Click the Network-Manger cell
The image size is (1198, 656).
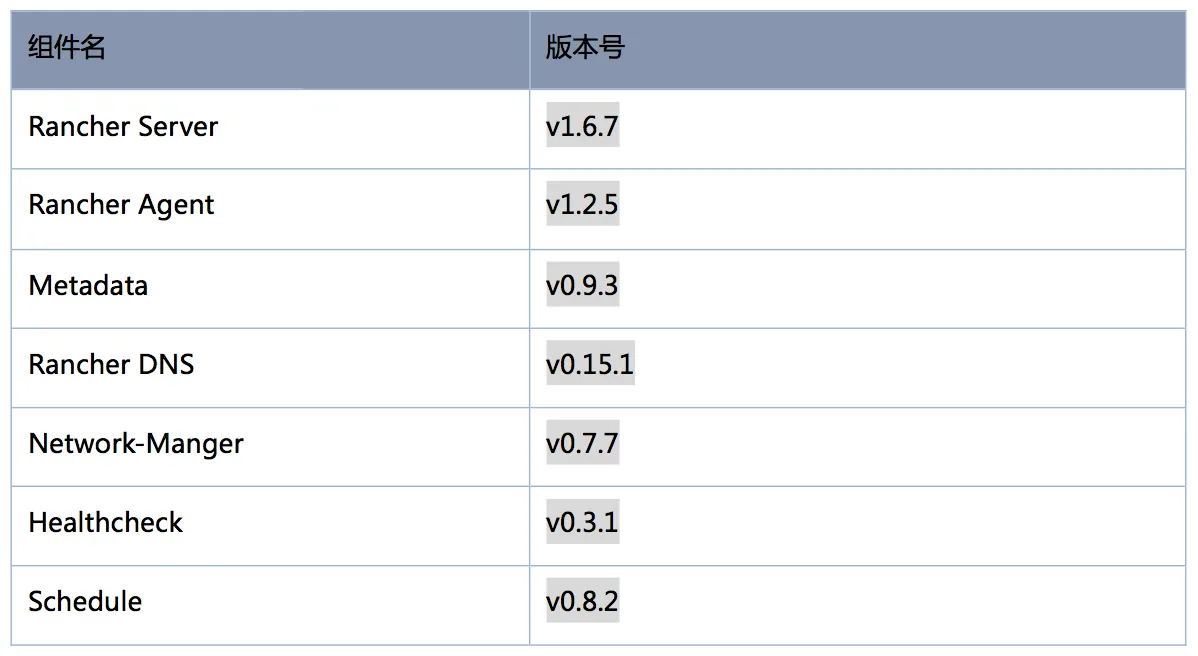coord(270,447)
